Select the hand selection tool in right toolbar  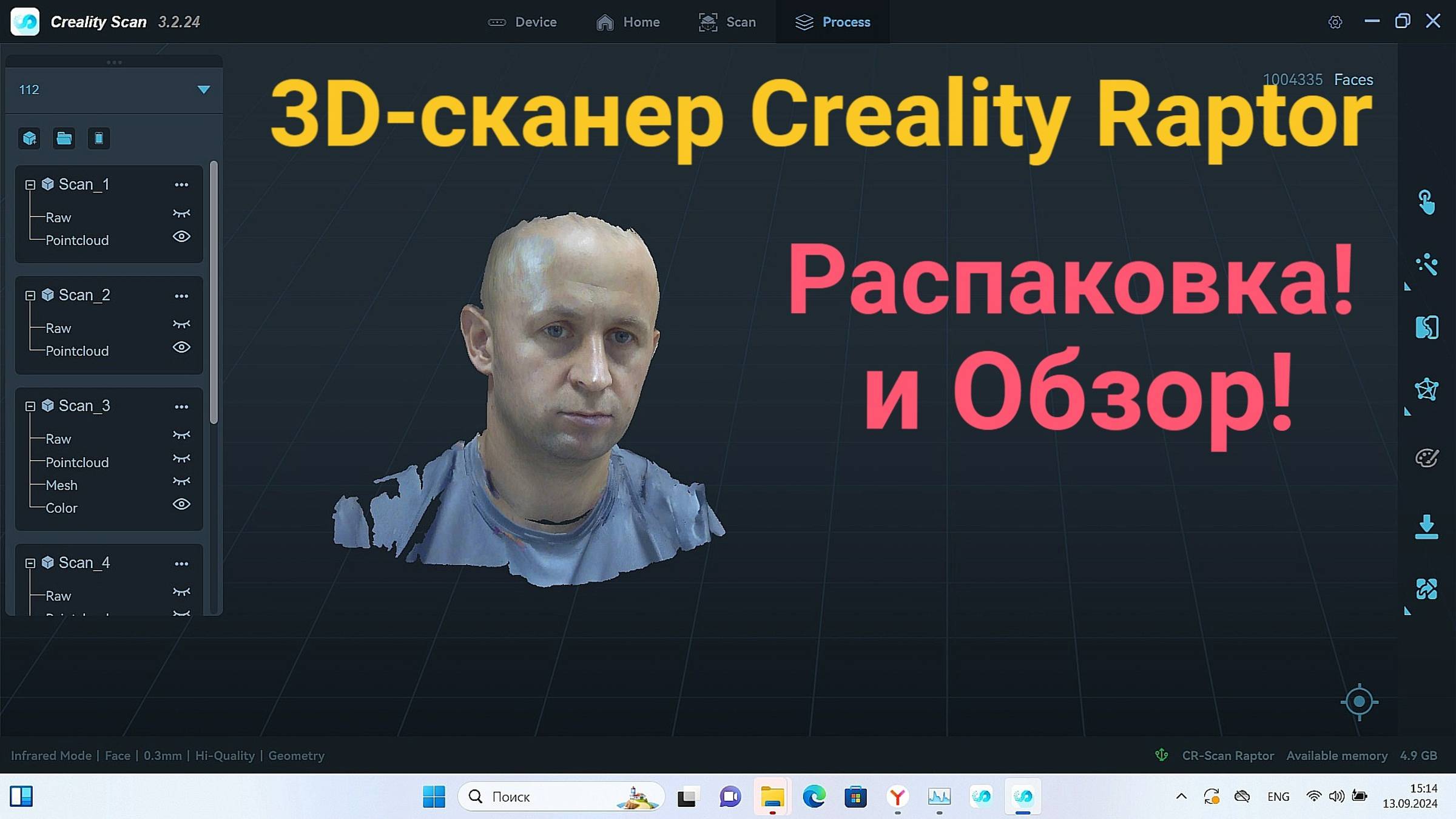tap(1426, 202)
